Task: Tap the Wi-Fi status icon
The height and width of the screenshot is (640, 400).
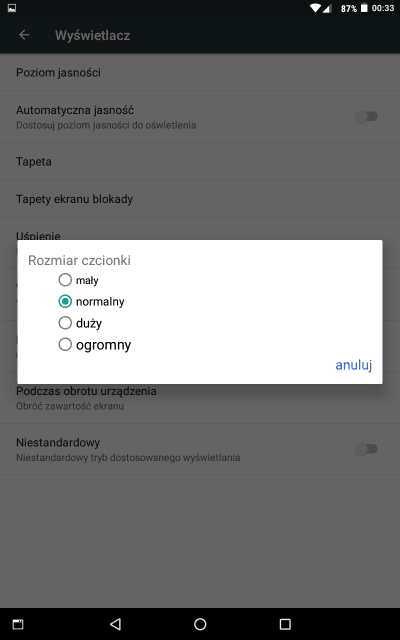Action: (x=316, y=8)
